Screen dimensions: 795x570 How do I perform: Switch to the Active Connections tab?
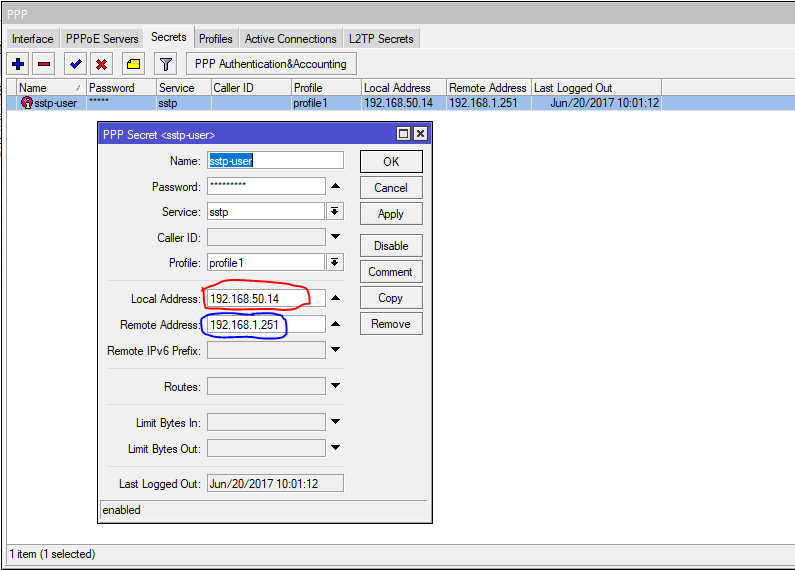290,39
